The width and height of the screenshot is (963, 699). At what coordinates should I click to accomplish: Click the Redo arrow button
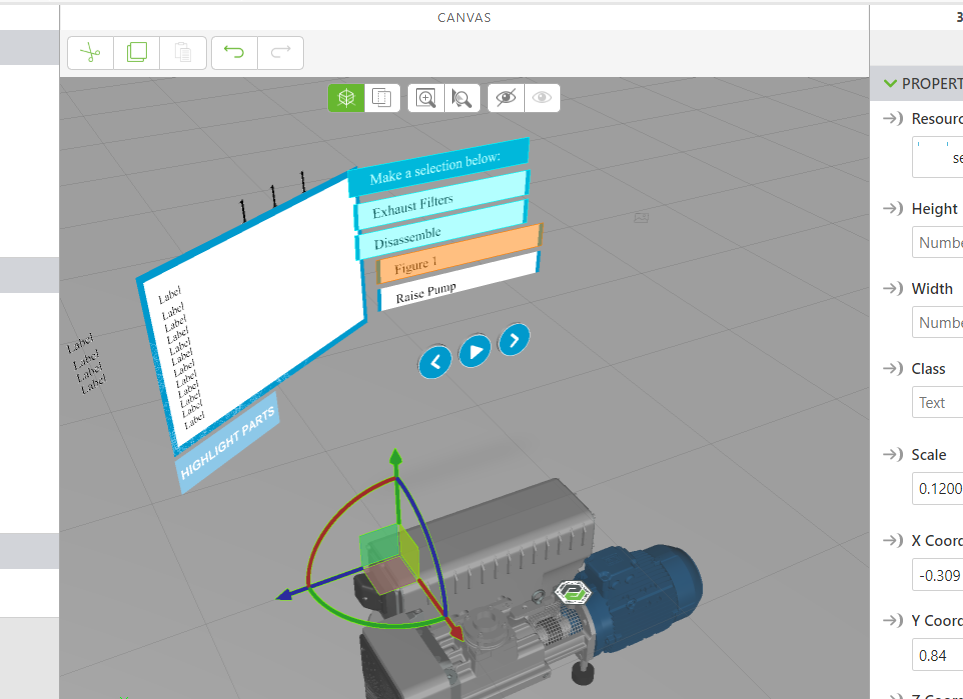pyautogui.click(x=281, y=53)
